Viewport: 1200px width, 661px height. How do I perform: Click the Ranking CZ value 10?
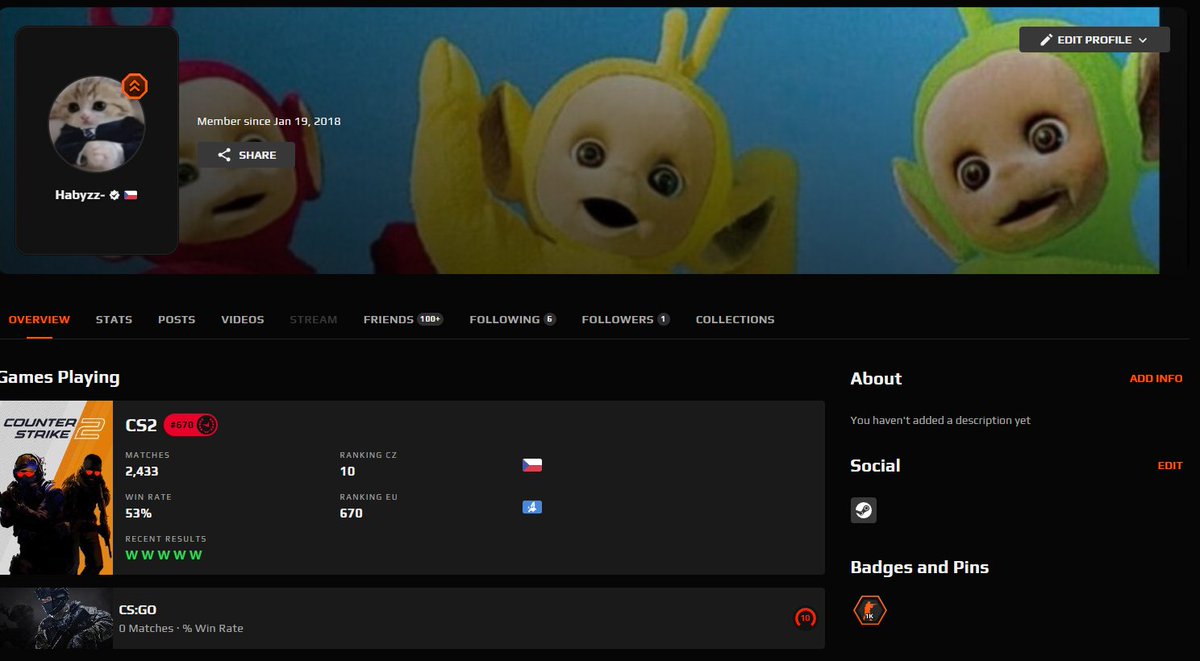(x=348, y=471)
